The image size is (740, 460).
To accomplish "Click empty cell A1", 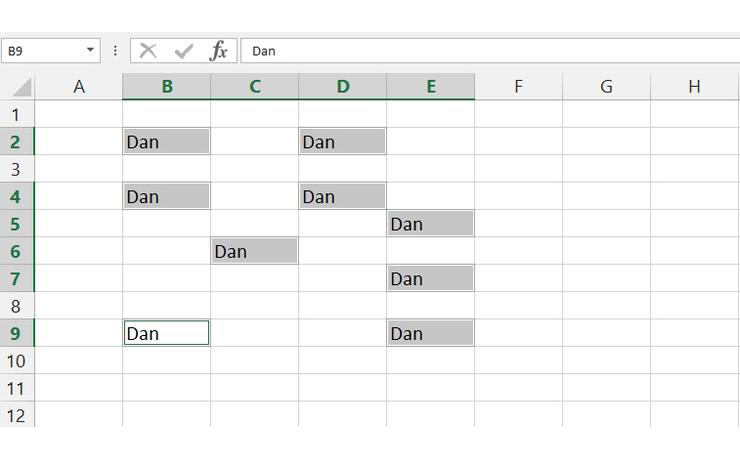I will [x=79, y=114].
